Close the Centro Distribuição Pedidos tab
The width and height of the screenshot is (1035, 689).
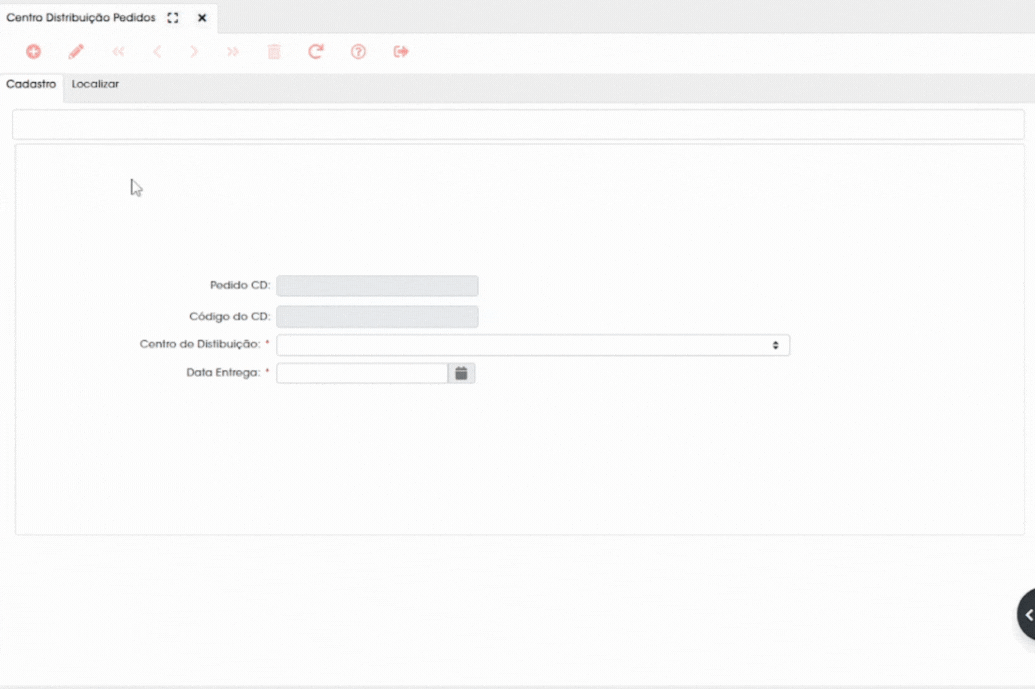point(202,18)
